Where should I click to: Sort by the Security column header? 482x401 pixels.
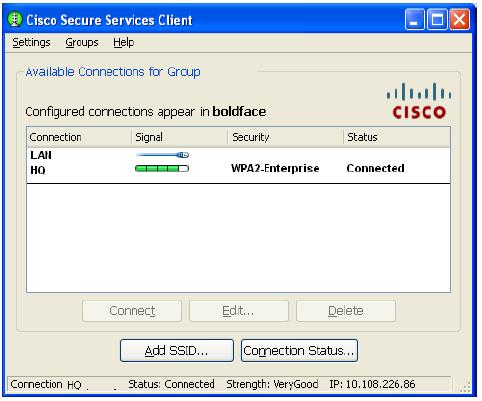click(x=286, y=137)
